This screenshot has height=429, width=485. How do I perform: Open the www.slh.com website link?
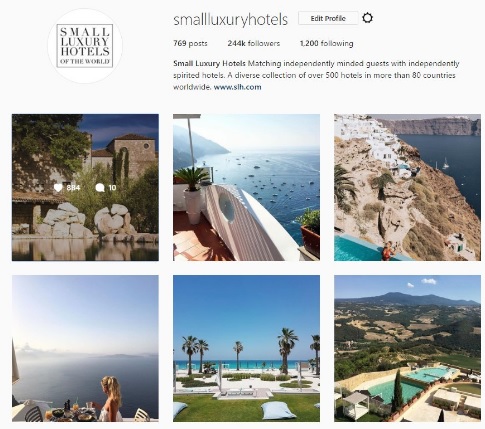click(237, 87)
